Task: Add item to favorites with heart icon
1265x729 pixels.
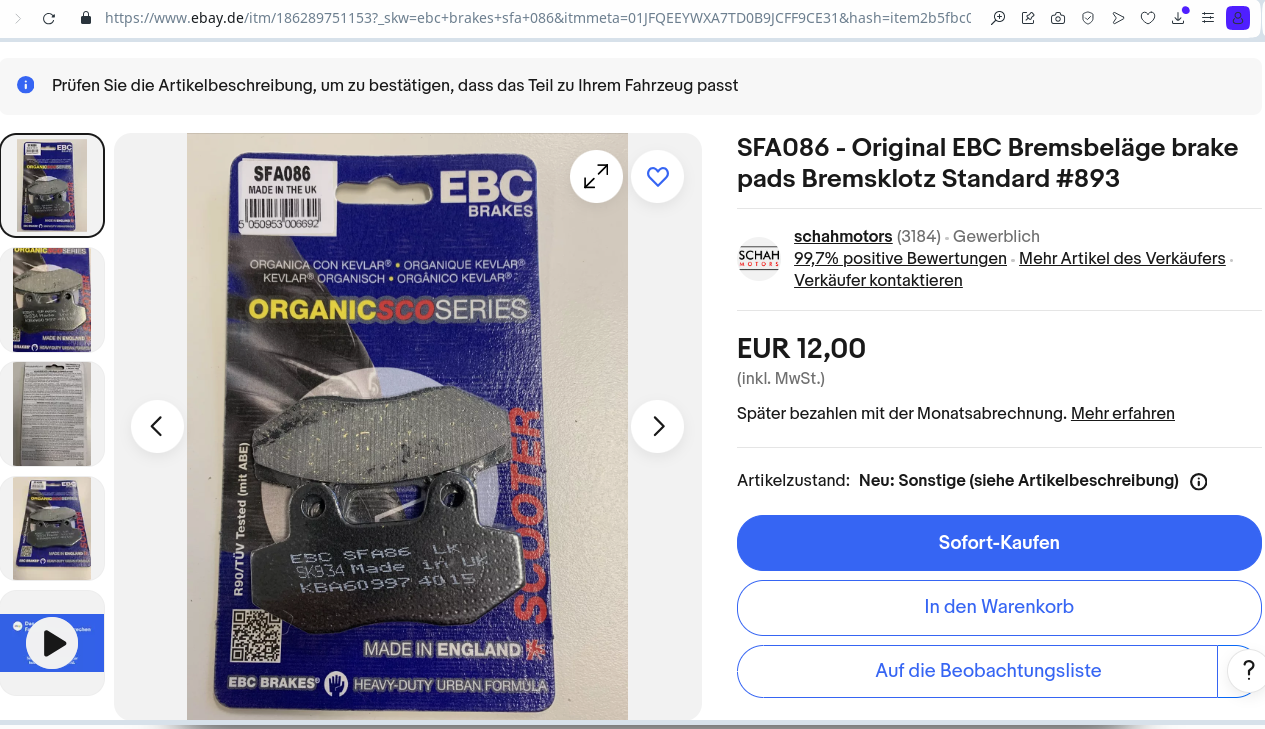Action: pyautogui.click(x=657, y=177)
